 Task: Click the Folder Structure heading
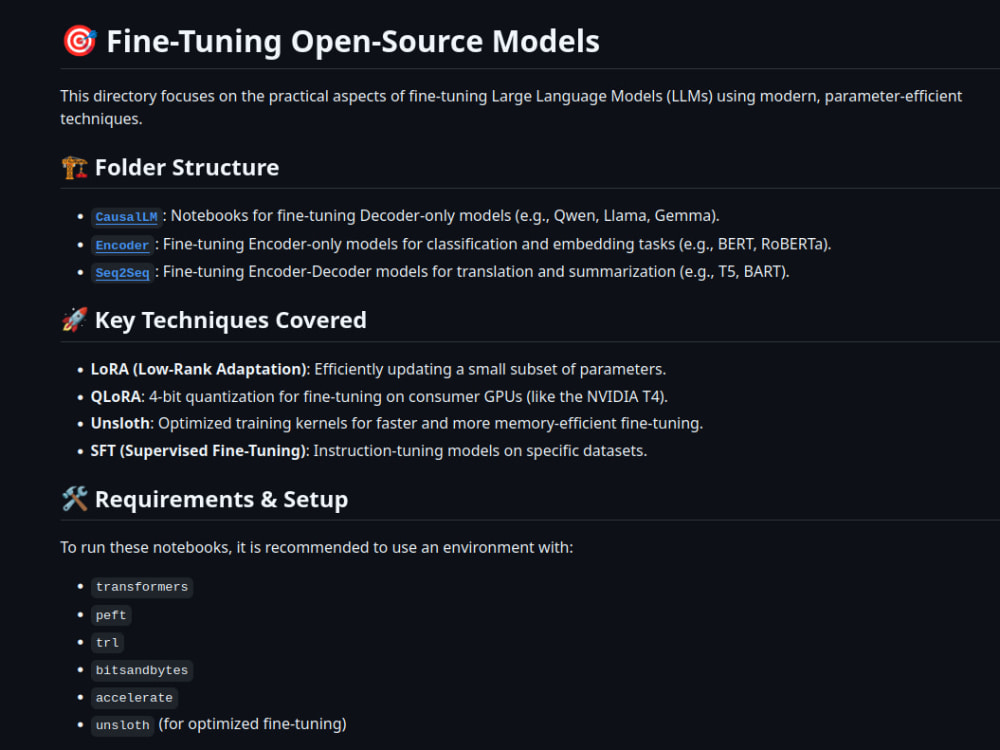187,168
